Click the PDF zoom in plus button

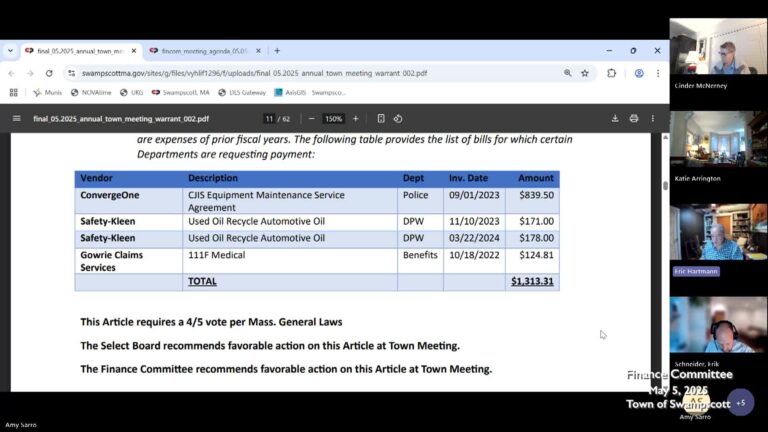click(355, 118)
